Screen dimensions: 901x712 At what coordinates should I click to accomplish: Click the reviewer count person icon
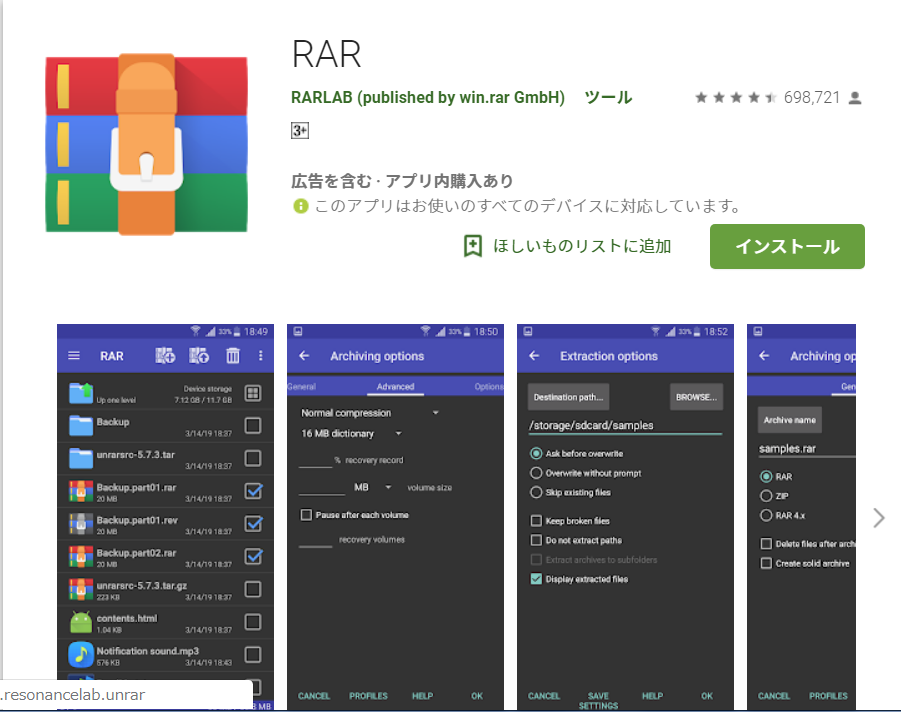coord(855,98)
